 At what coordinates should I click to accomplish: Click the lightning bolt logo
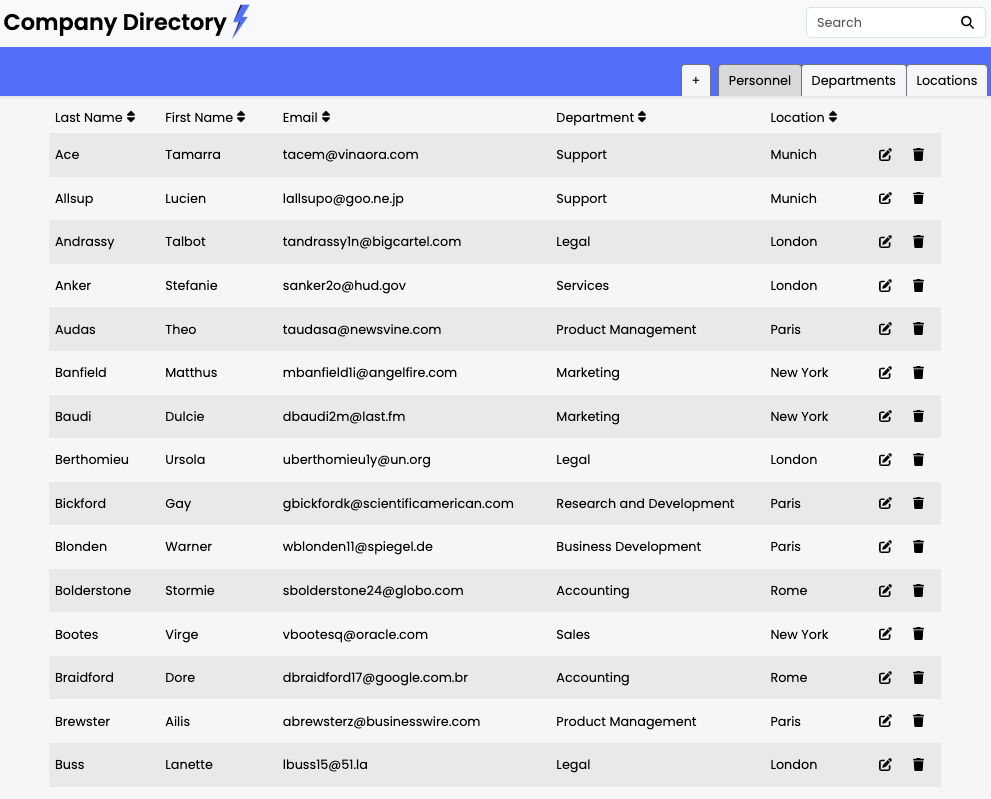coord(240,21)
